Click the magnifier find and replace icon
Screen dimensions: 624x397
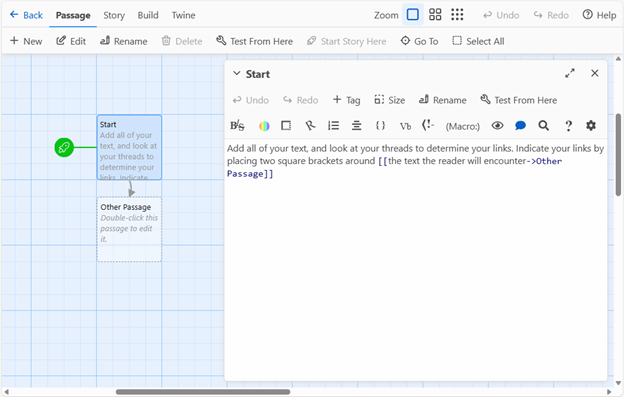(x=544, y=126)
